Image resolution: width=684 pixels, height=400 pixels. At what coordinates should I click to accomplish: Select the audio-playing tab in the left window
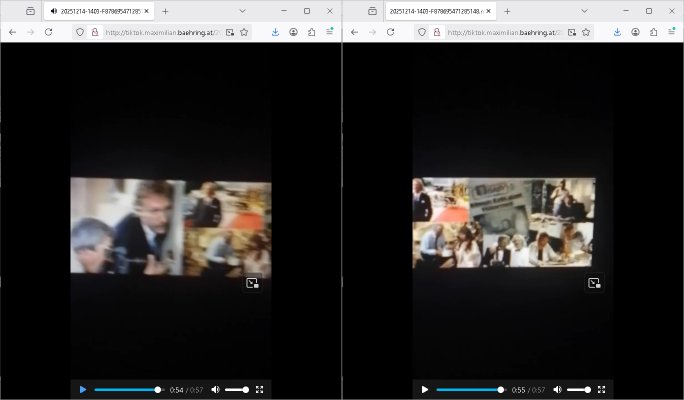pos(97,11)
